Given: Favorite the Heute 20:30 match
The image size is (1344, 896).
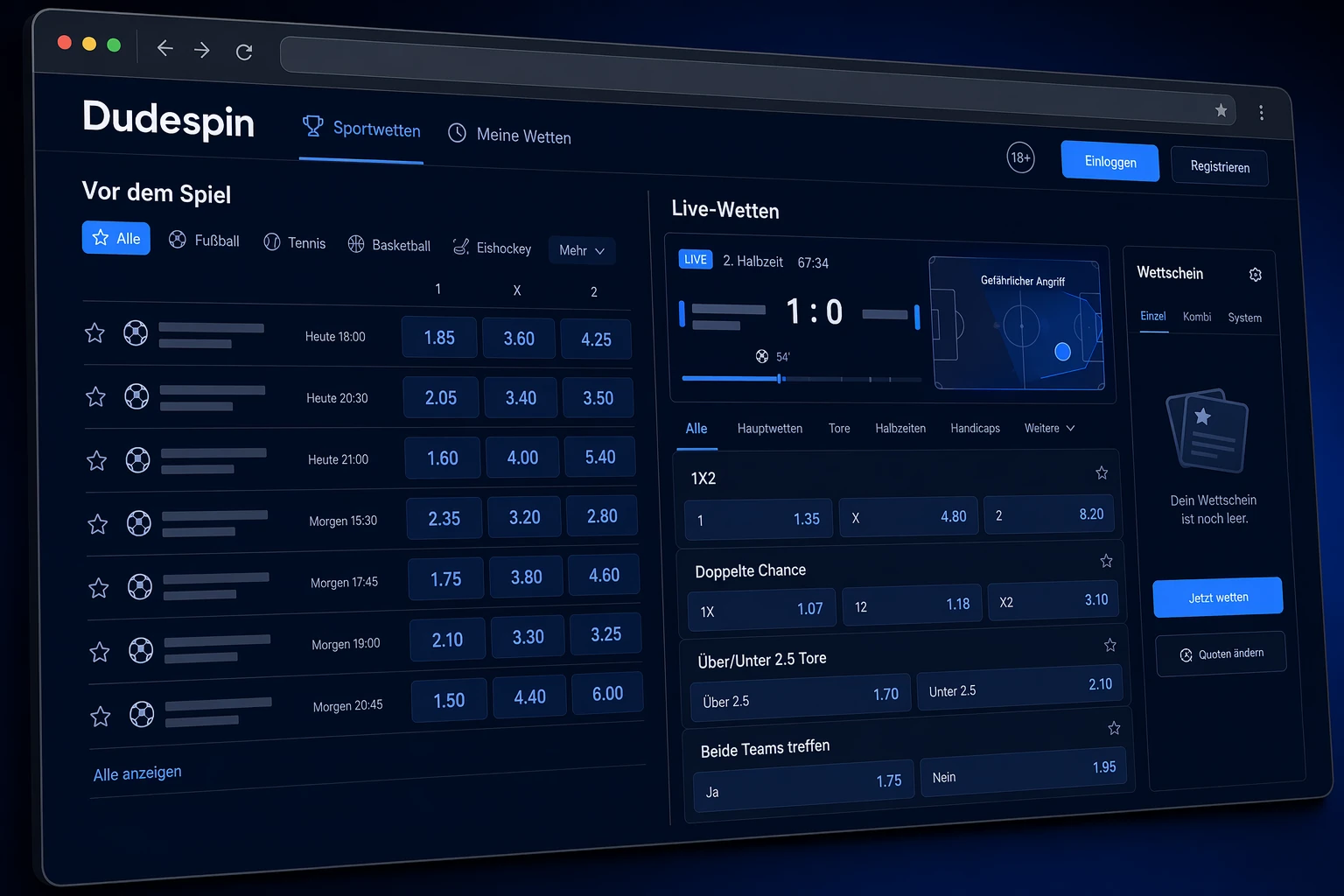Looking at the screenshot, I should [95, 396].
